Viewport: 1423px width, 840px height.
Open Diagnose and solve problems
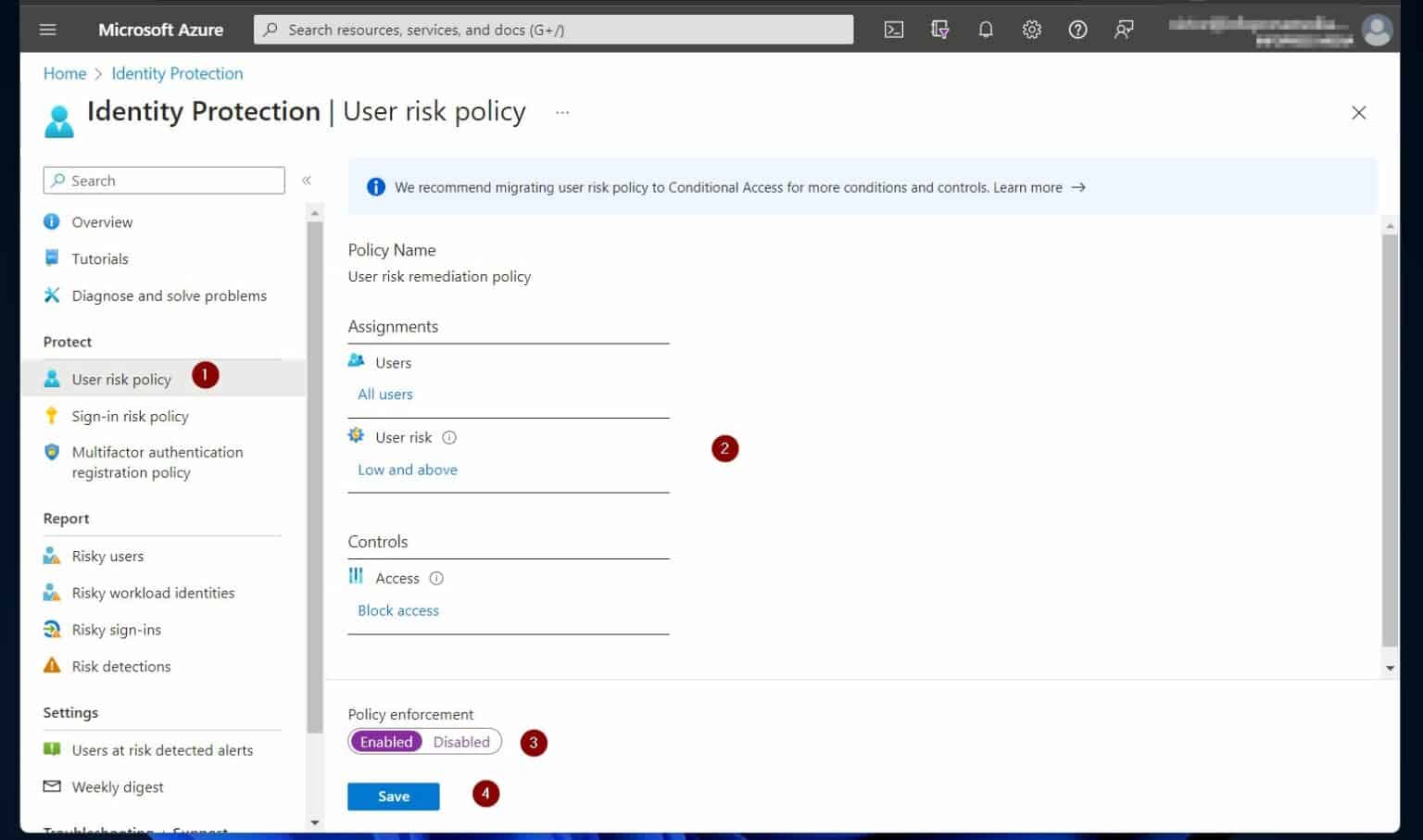[x=169, y=296]
